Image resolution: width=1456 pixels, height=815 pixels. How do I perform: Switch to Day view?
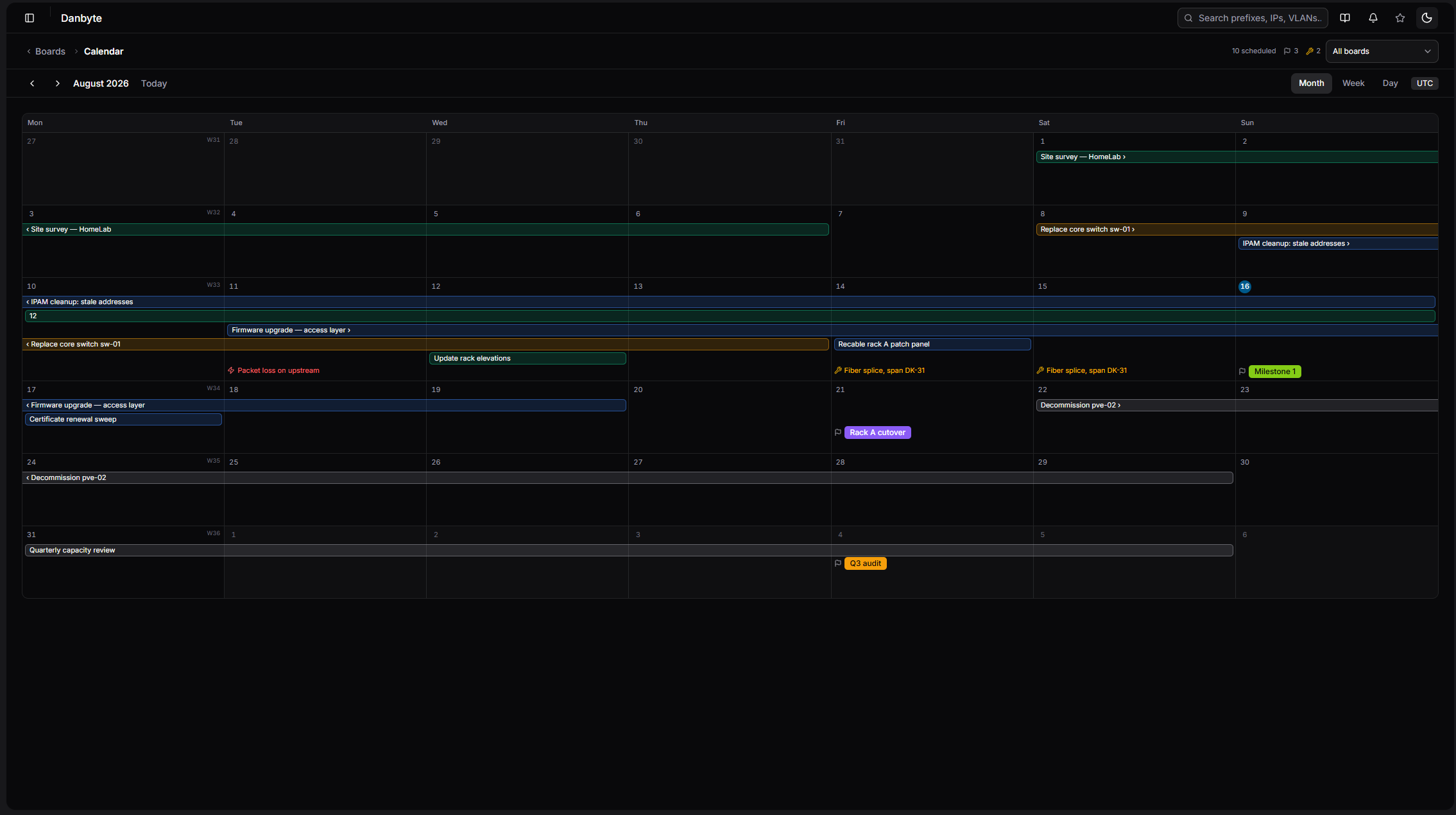click(x=1390, y=83)
